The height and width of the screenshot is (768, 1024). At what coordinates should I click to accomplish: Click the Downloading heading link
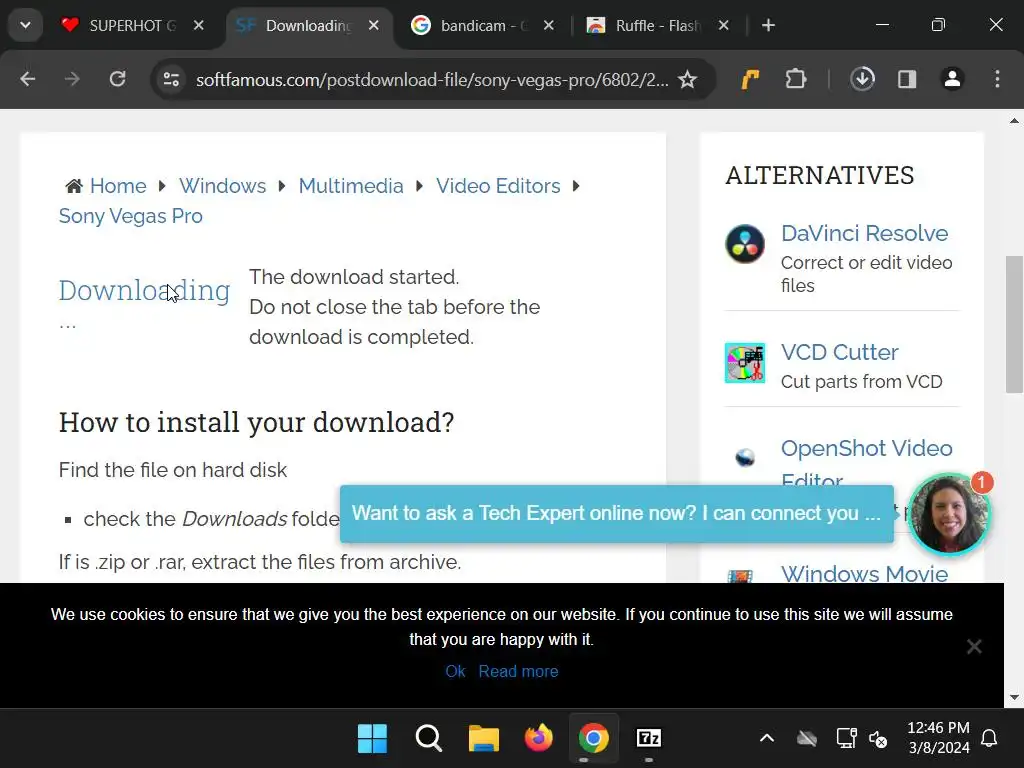click(x=144, y=291)
